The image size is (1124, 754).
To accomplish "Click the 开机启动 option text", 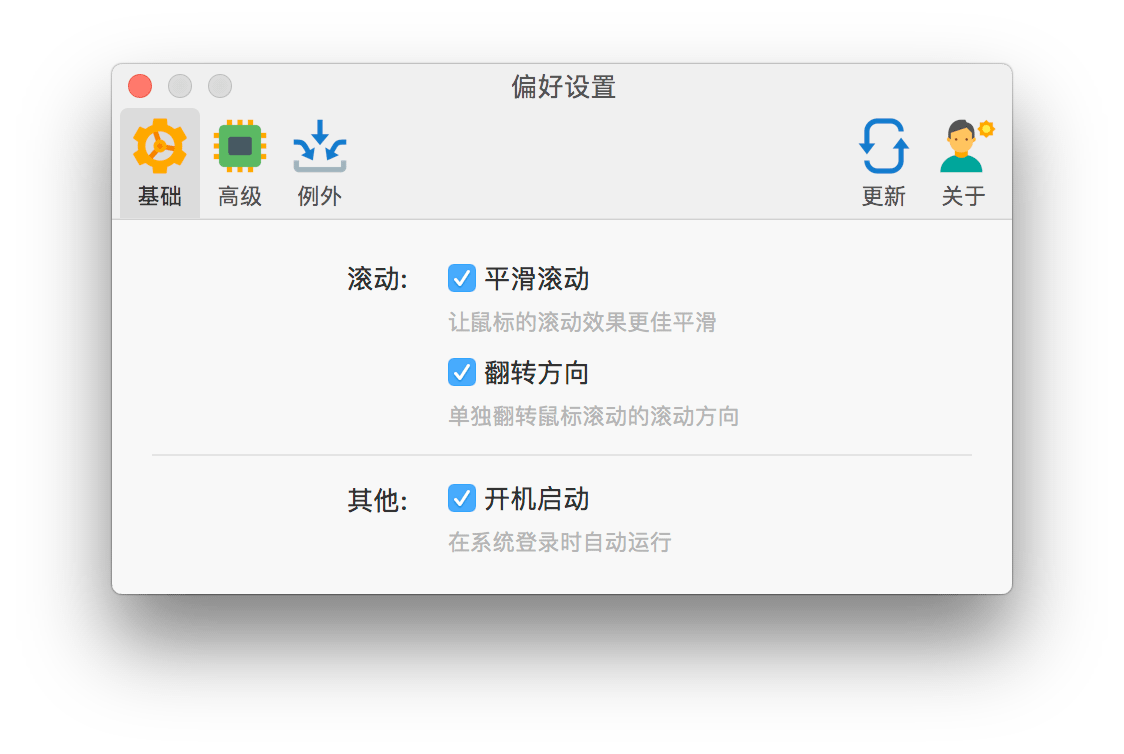I will [x=537, y=499].
